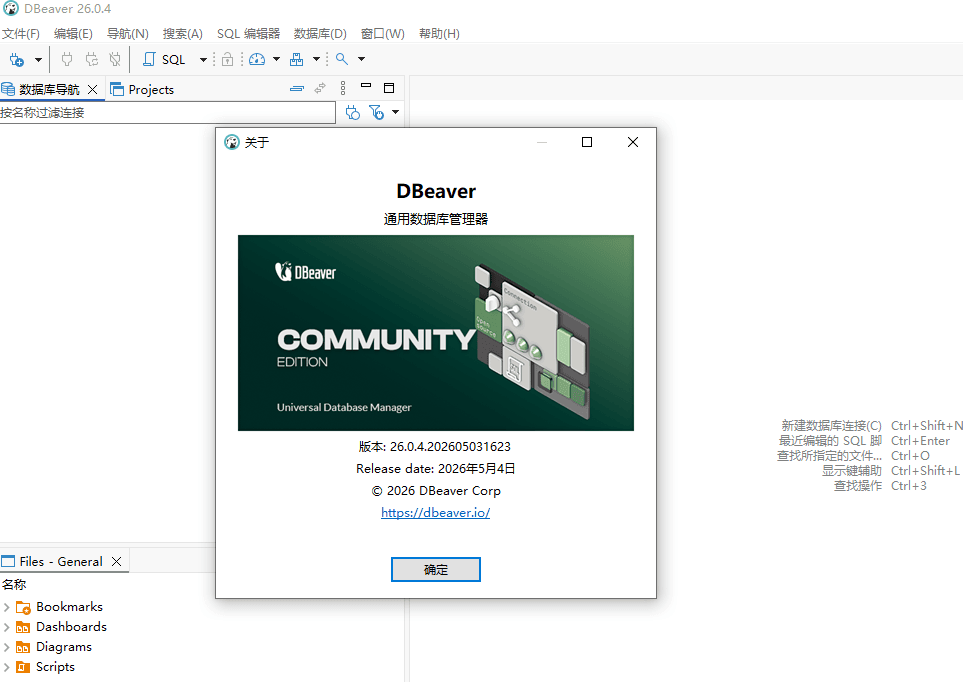The image size is (963, 682).
Task: Open the 窗口(W) menu
Action: (x=383, y=34)
